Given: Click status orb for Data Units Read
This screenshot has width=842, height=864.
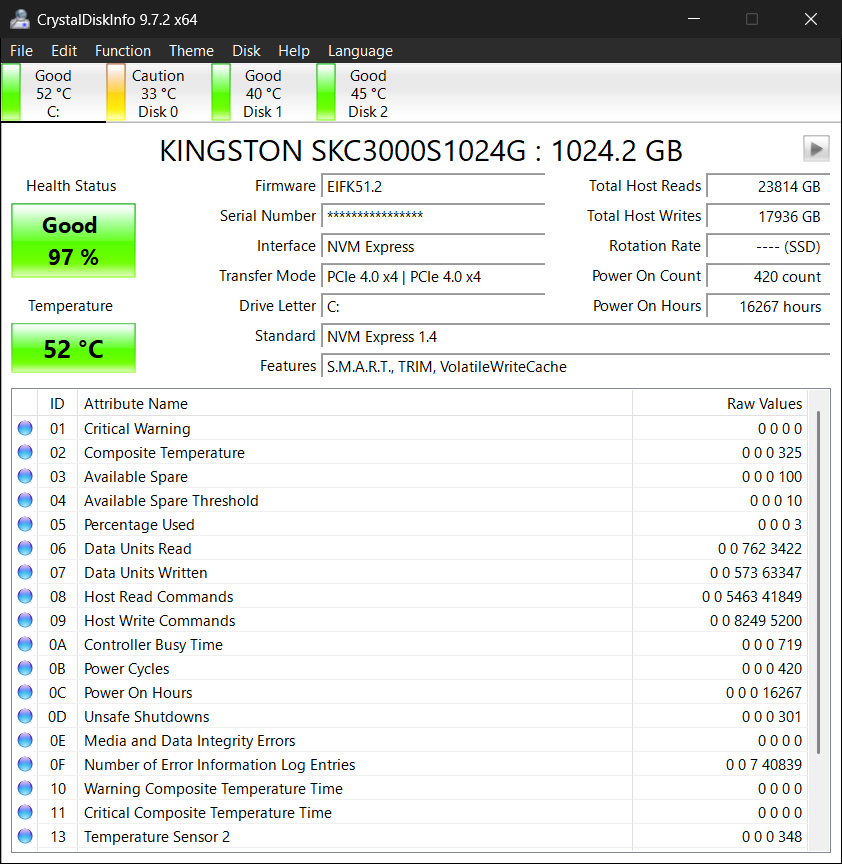Looking at the screenshot, I should (25, 548).
